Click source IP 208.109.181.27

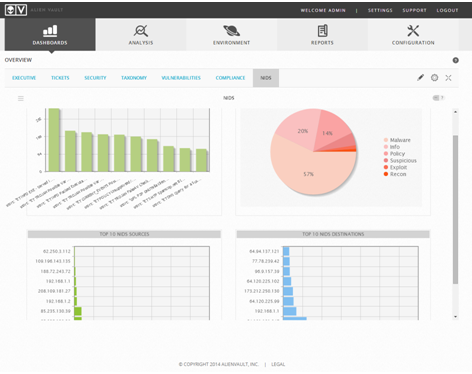pos(54,291)
